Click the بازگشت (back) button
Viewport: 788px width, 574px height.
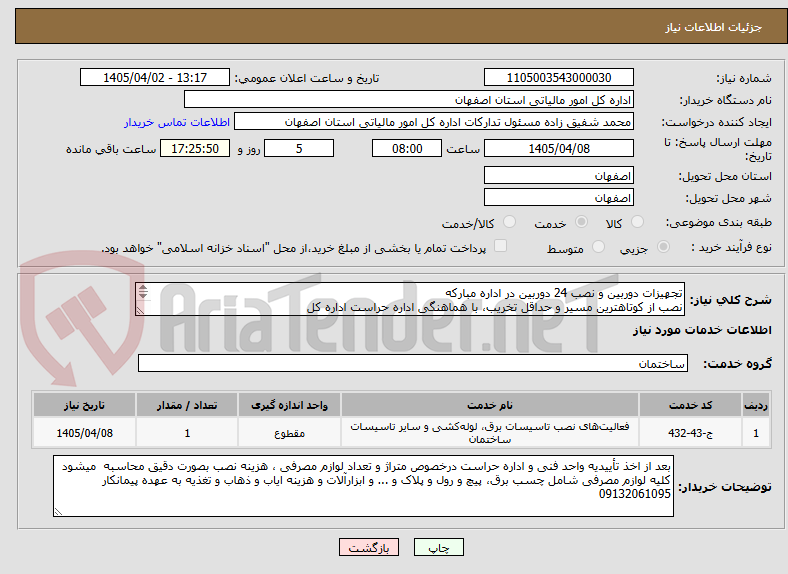pos(368,547)
